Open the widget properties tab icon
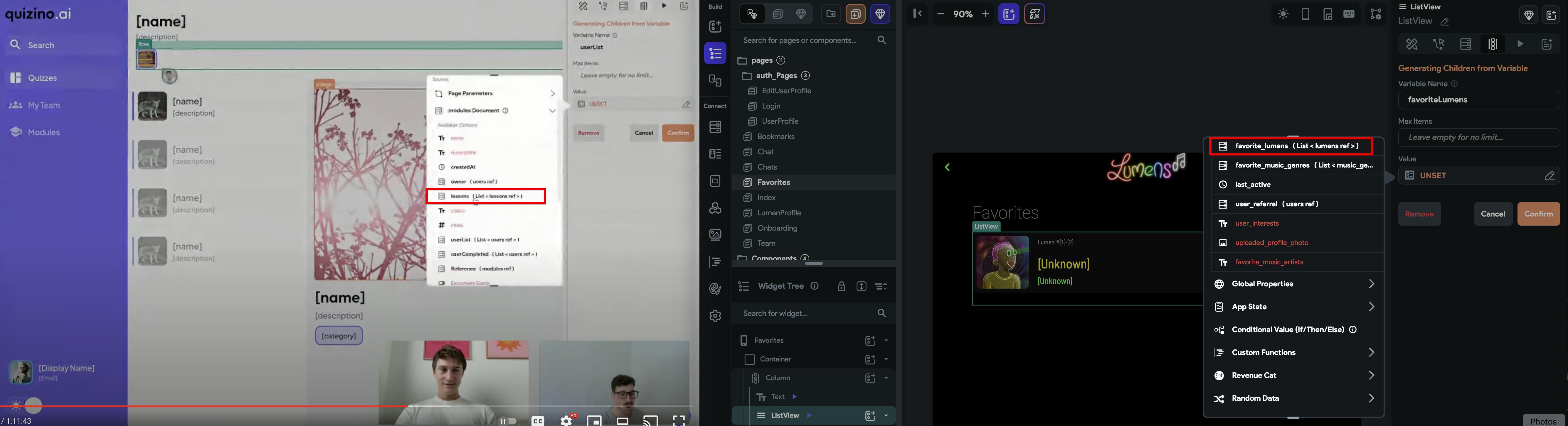This screenshot has width=1568, height=426. [x=1411, y=44]
